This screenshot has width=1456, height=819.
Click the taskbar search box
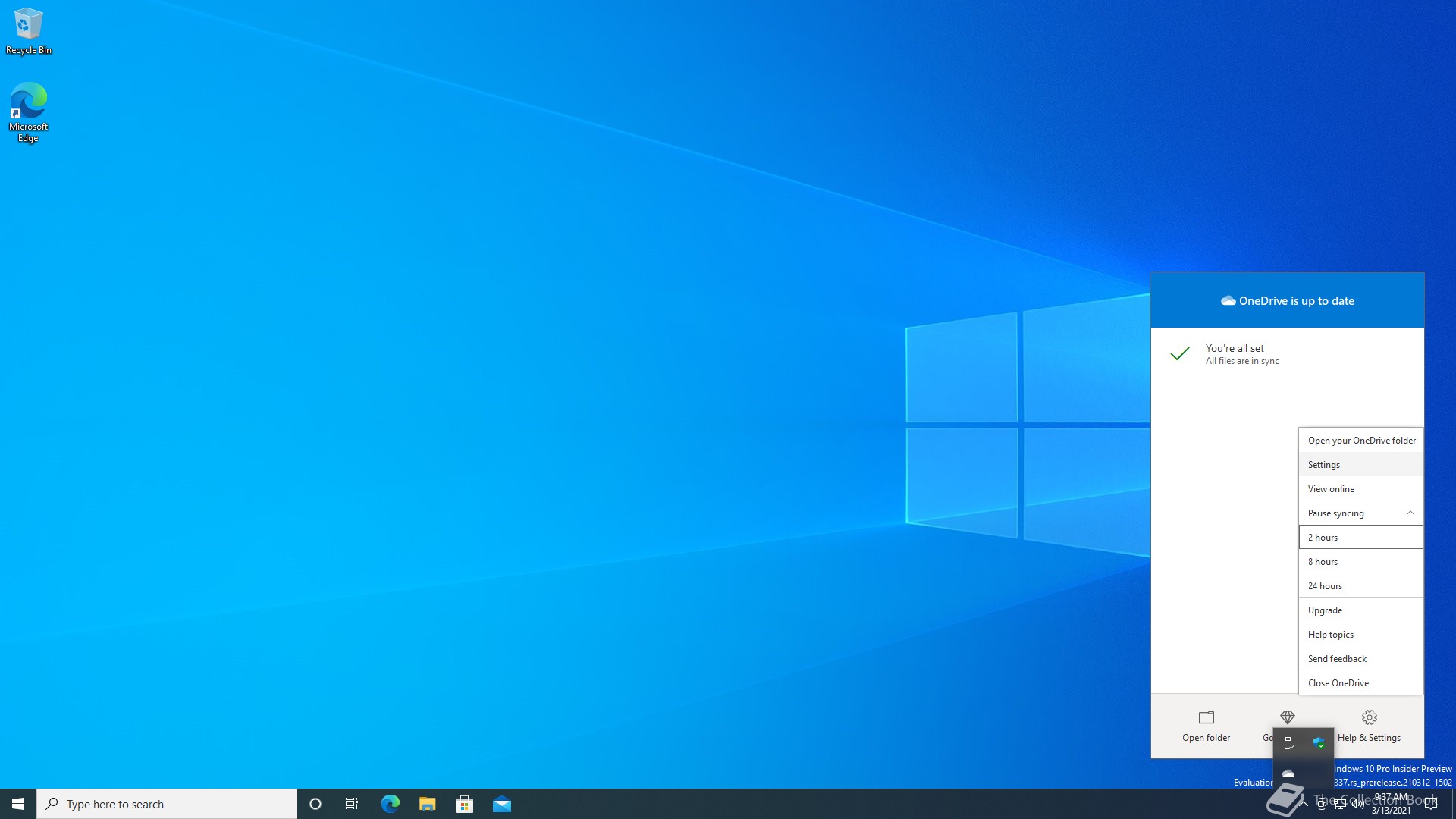[167, 804]
